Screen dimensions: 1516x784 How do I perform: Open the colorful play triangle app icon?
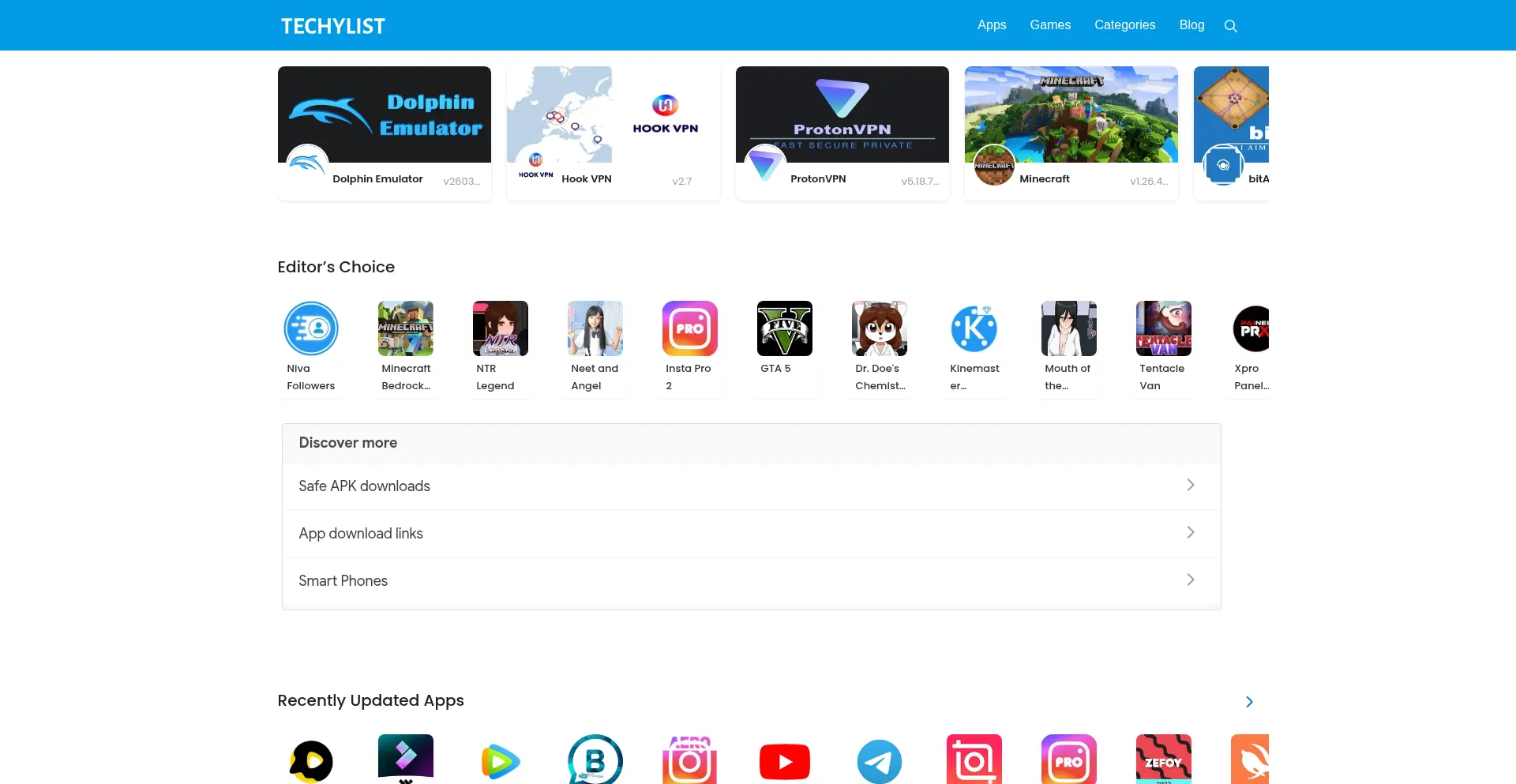[501, 760]
